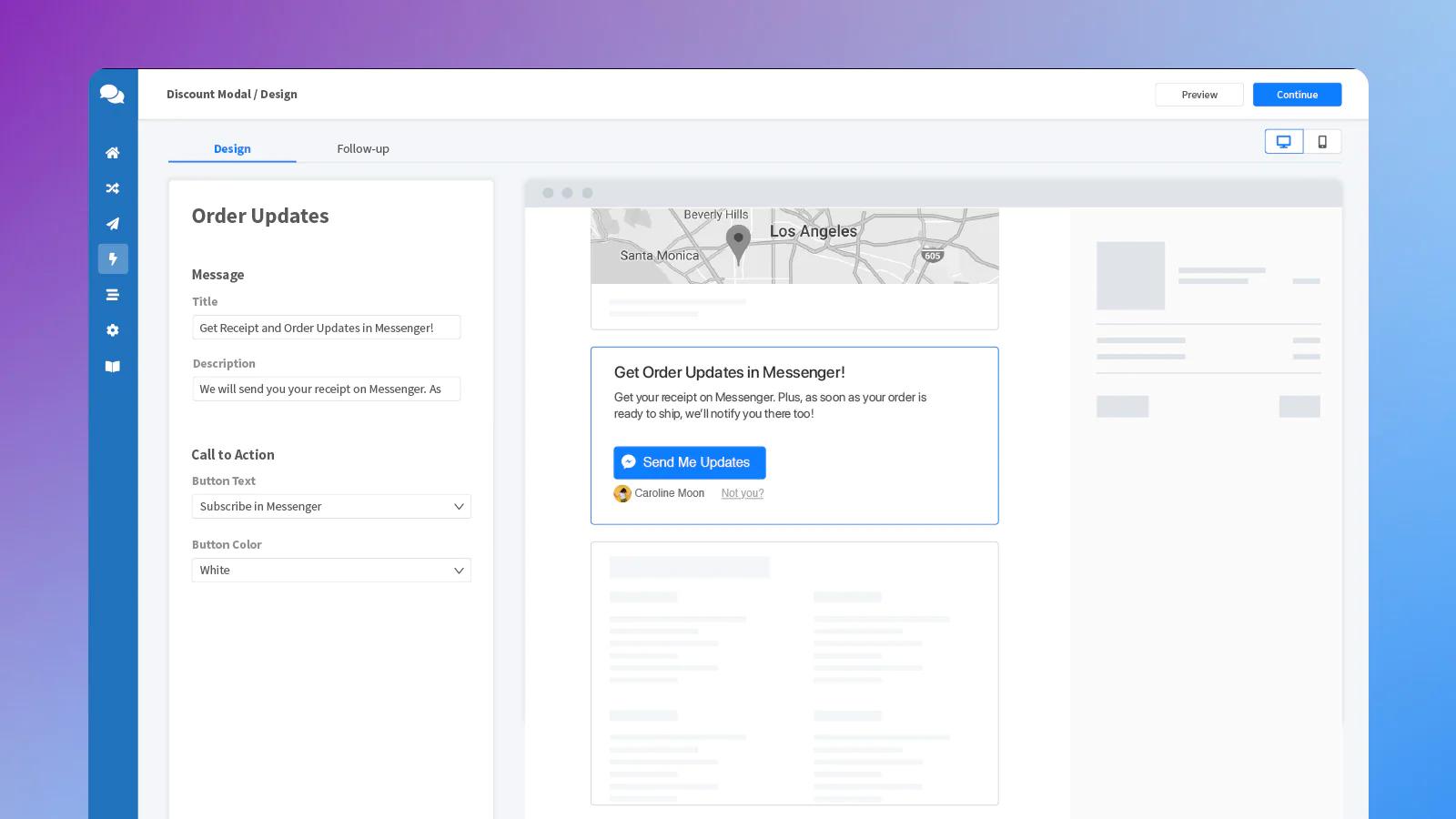Switch to mobile preview mode
Image resolution: width=1456 pixels, height=819 pixels.
tap(1322, 142)
